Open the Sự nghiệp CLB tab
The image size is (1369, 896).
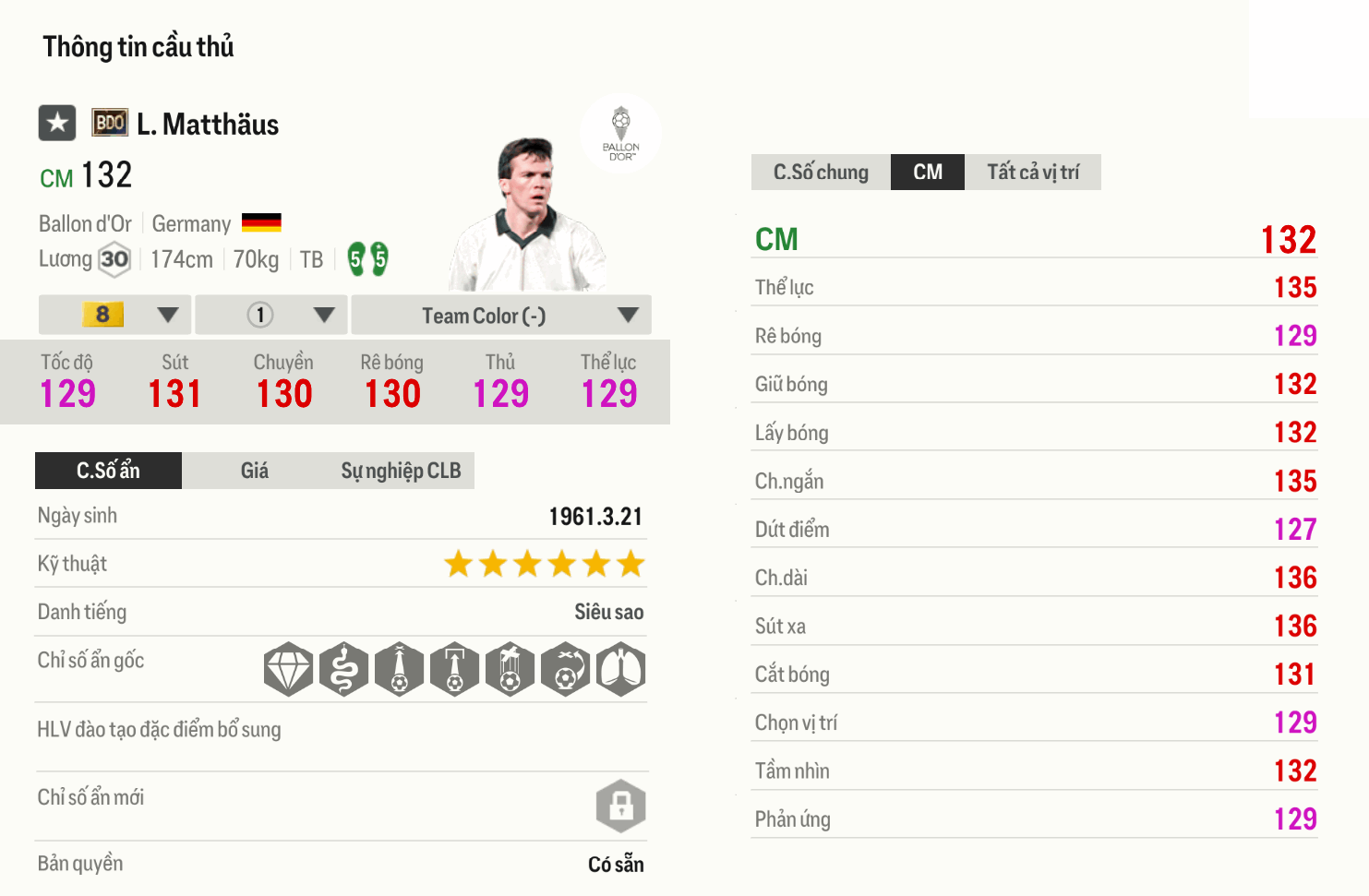401,471
